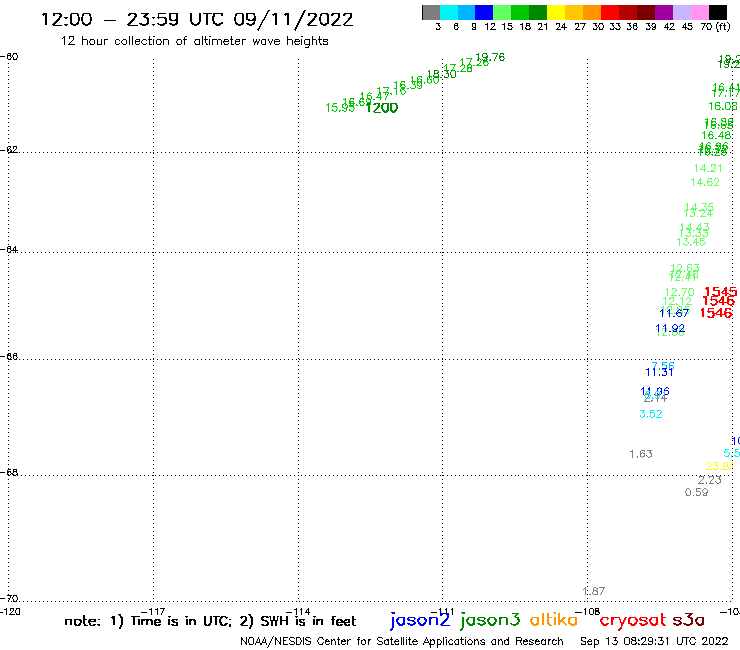Click the latitude axis label '-62'
740x650 pixels.
[x=9, y=150]
